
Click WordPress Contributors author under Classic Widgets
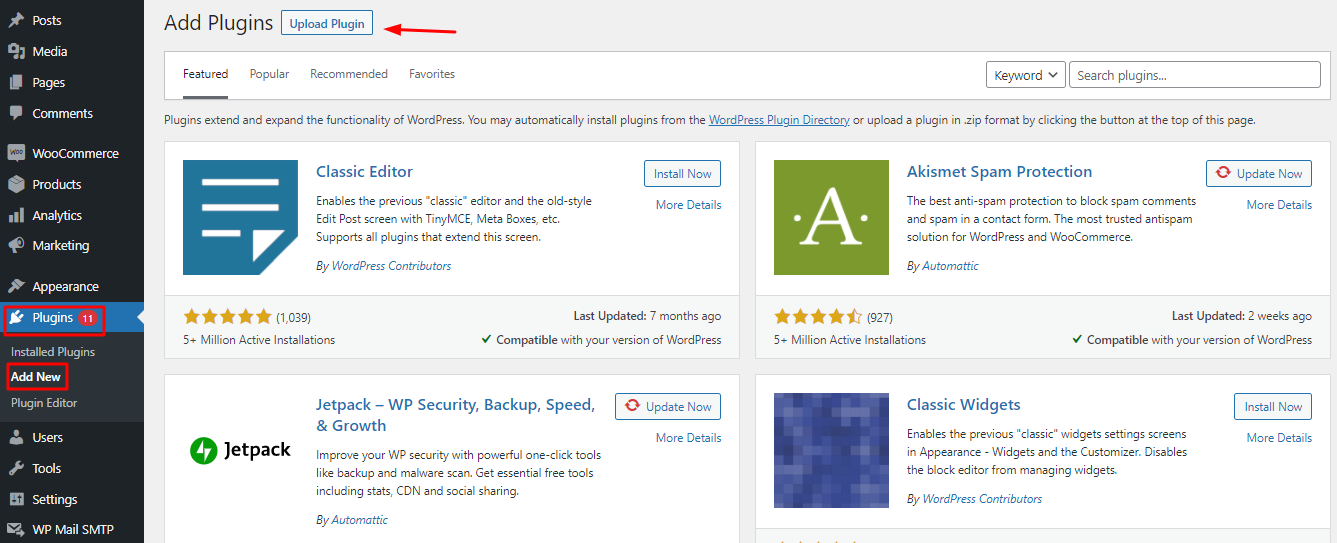coord(982,499)
